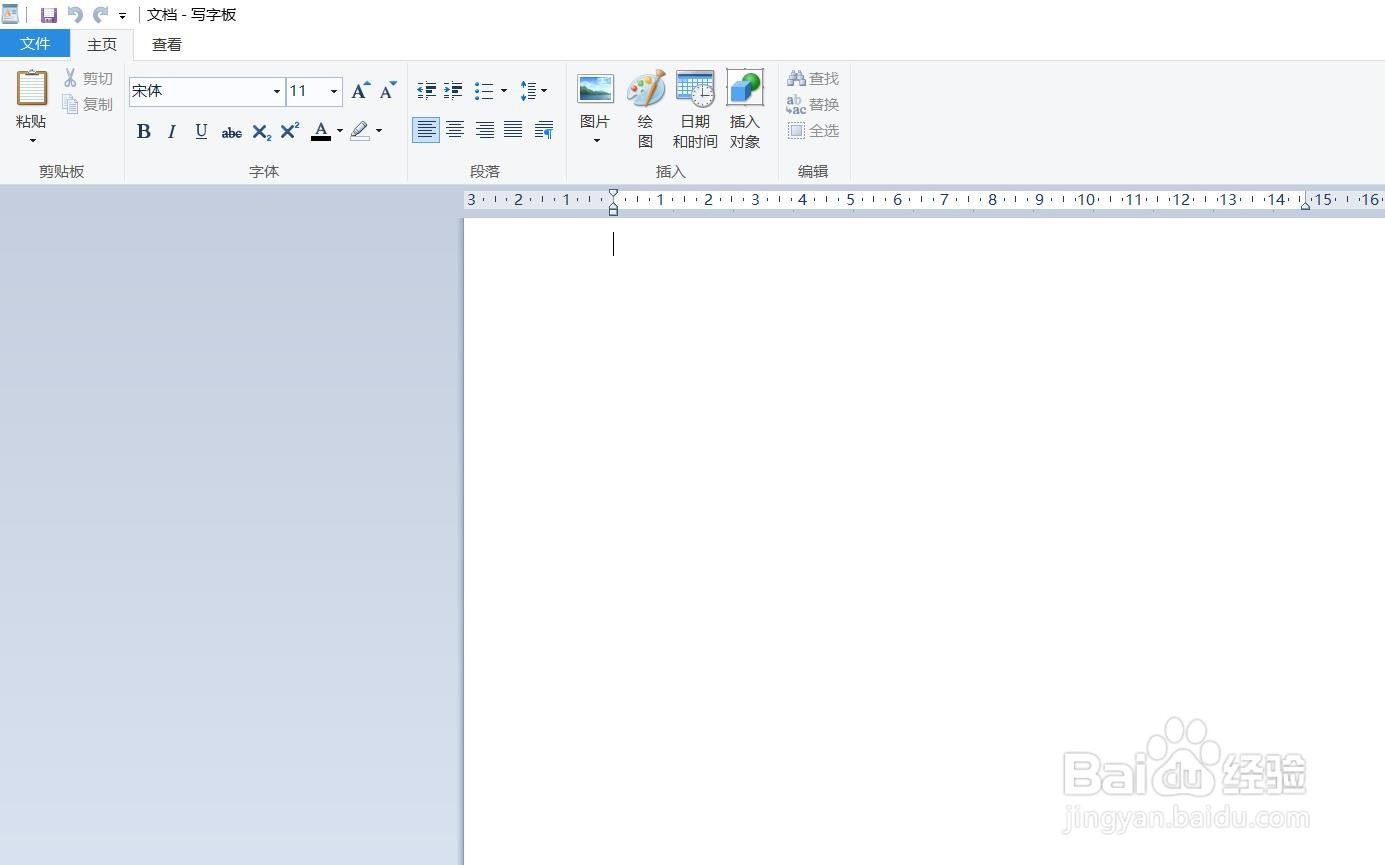Click the 图片 insert picture icon

595,89
